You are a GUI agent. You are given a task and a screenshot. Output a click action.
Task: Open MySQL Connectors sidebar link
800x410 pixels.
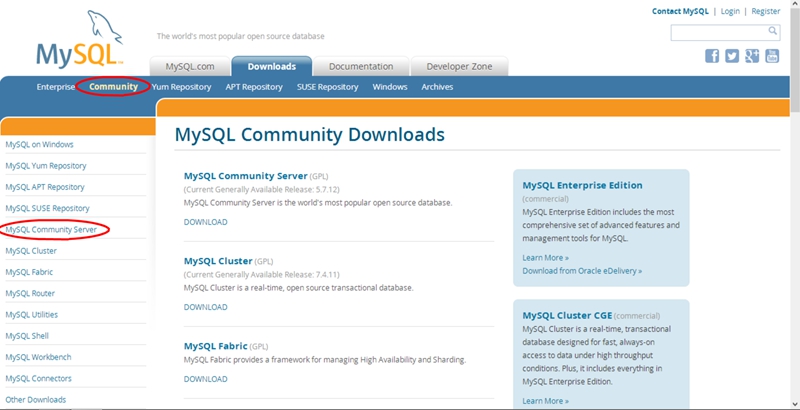[x=38, y=378]
